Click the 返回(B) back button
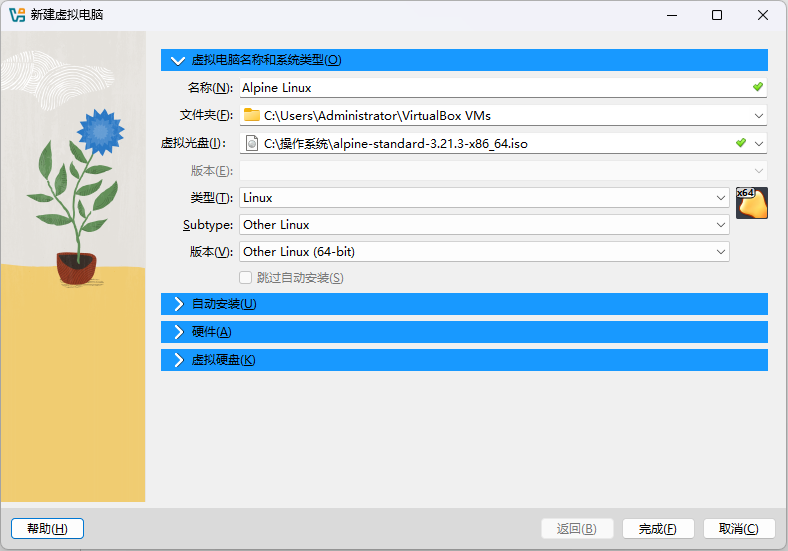Screen dimensions: 788x551 pyautogui.click(x=577, y=529)
